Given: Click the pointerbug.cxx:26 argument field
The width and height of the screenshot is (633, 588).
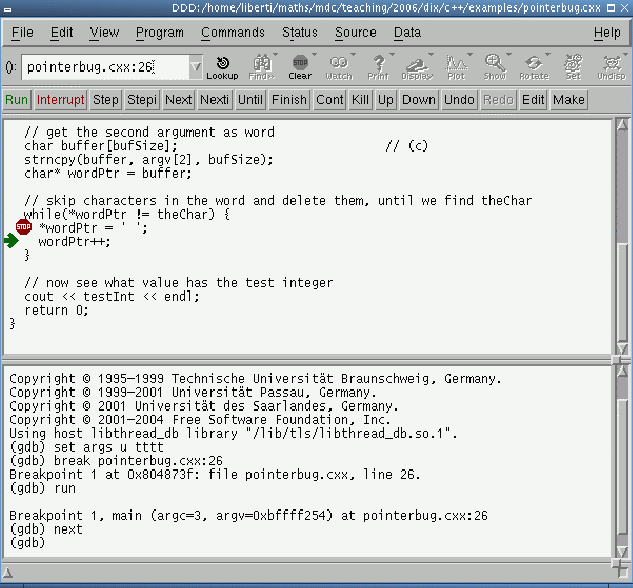Looking at the screenshot, I should click(105, 67).
